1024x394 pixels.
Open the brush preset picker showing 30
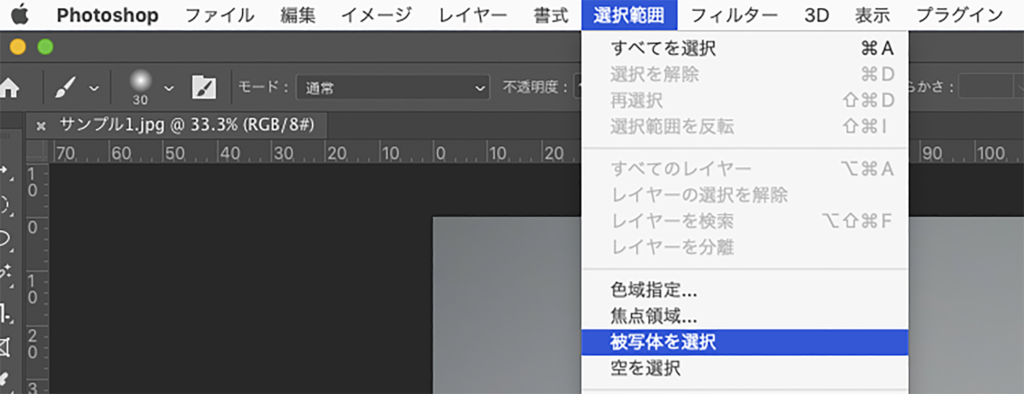tap(140, 88)
